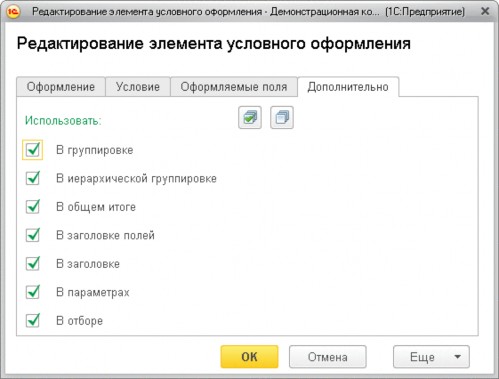Select the Дополнительно tab
Screen dimensions: 499x379
tap(348, 87)
